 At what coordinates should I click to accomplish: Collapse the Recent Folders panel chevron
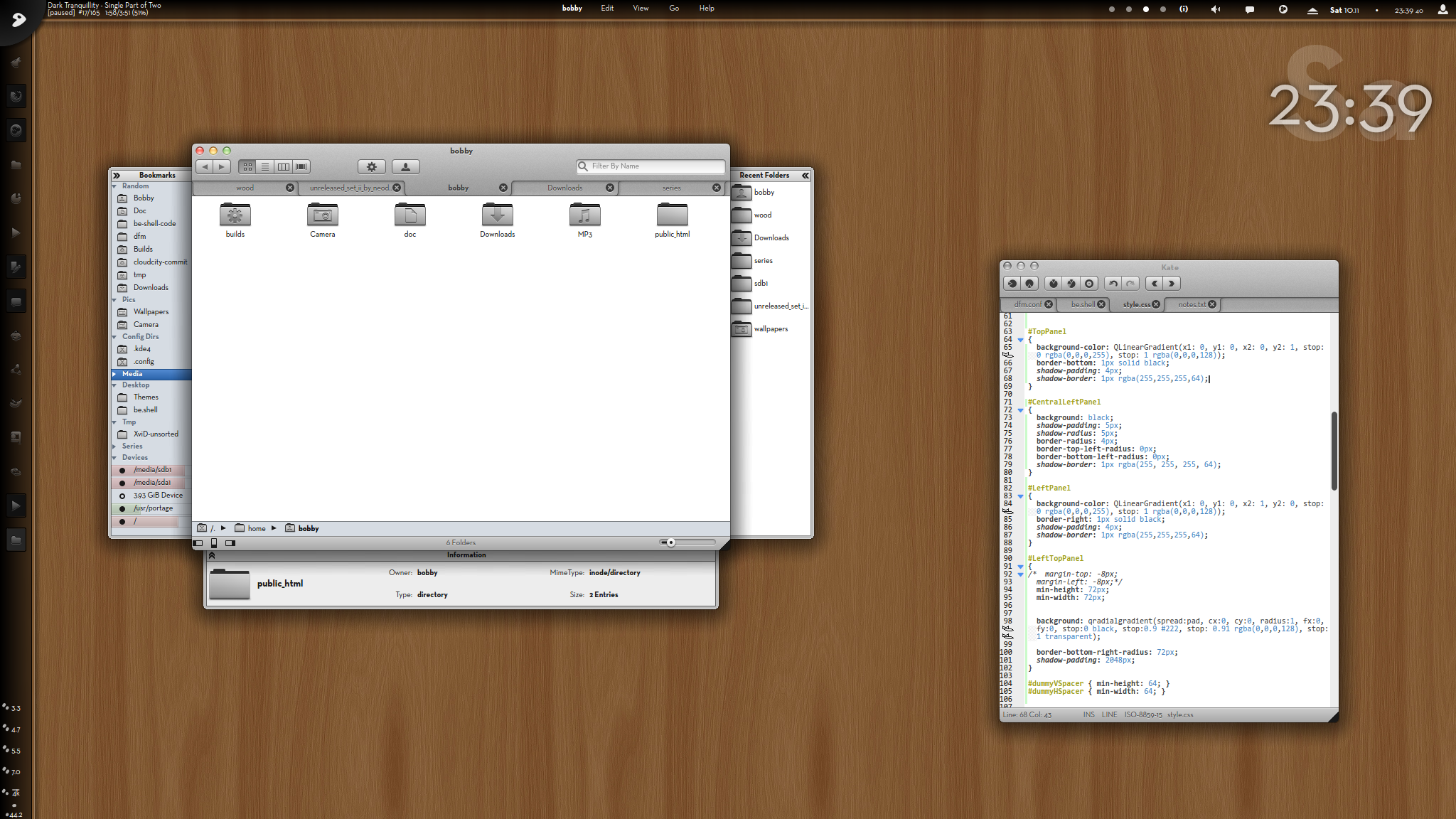(805, 175)
